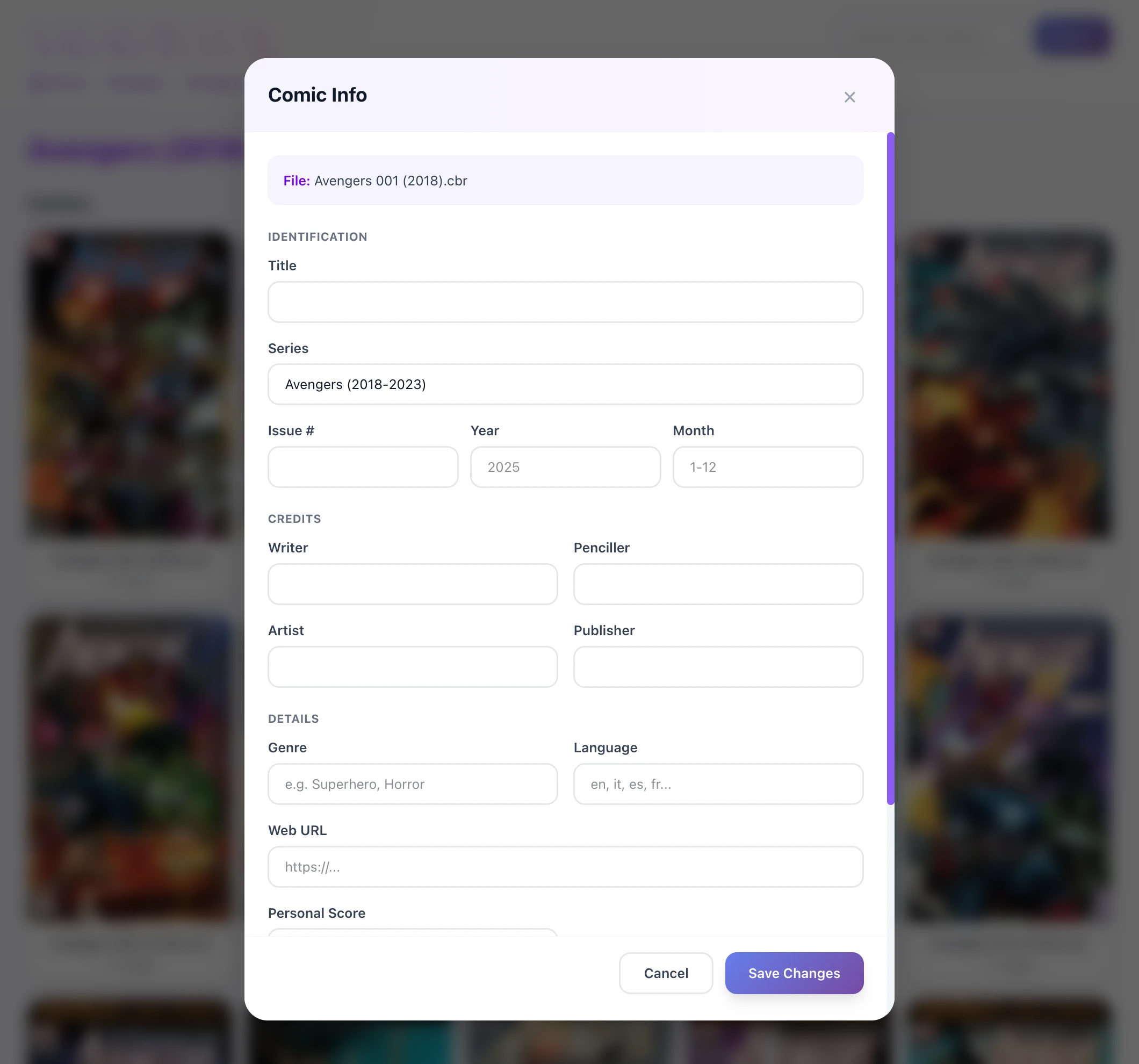Click the Month field with 1-12 placeholder
Screen dimensions: 1139x1064
[x=767, y=467]
